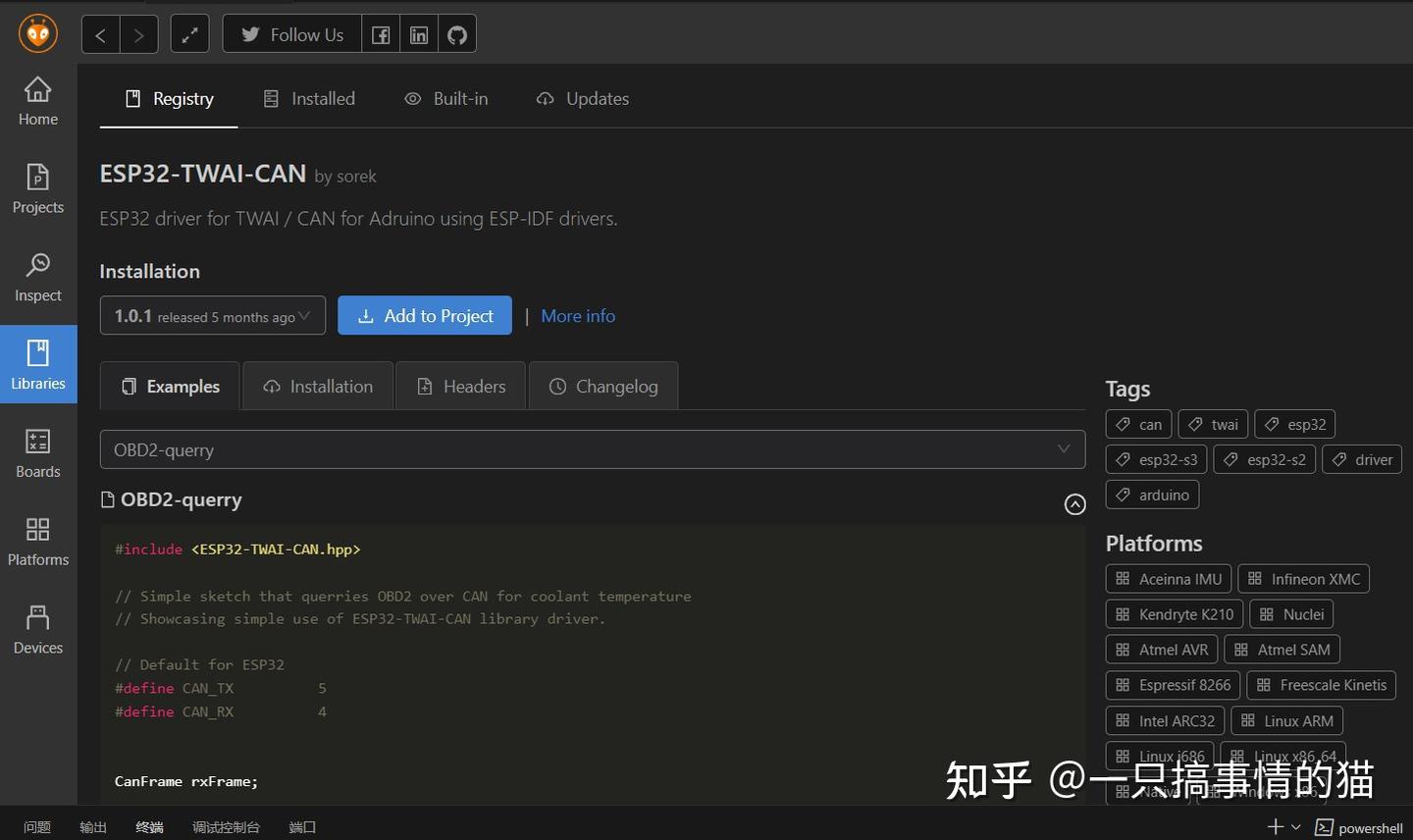Click the GitHub icon in the top toolbar

[x=456, y=33]
